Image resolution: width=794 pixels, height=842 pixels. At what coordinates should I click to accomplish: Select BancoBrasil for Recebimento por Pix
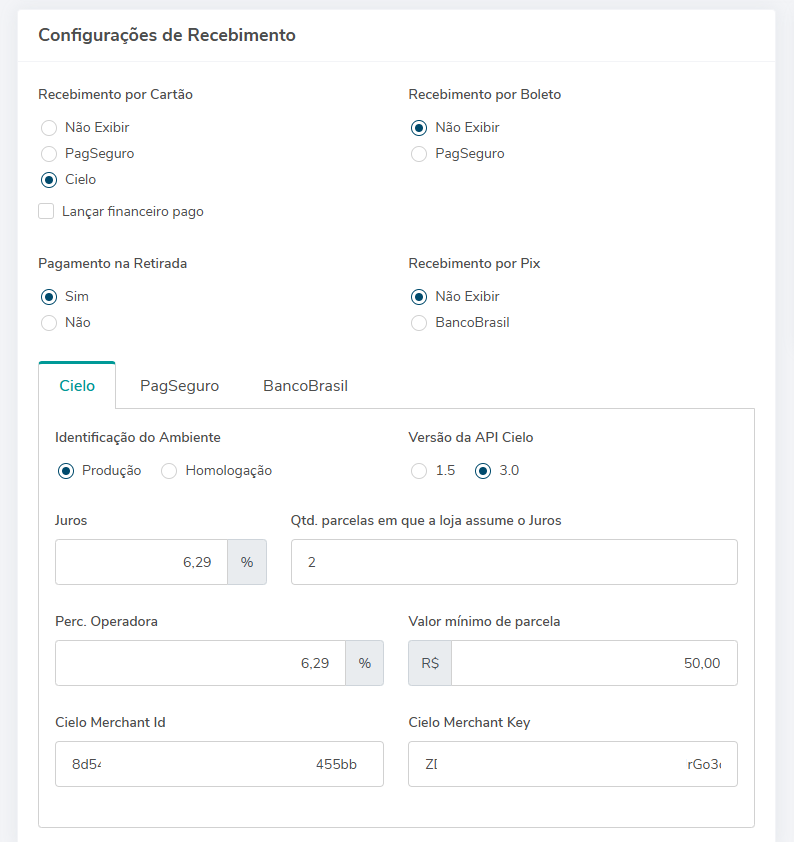point(419,323)
